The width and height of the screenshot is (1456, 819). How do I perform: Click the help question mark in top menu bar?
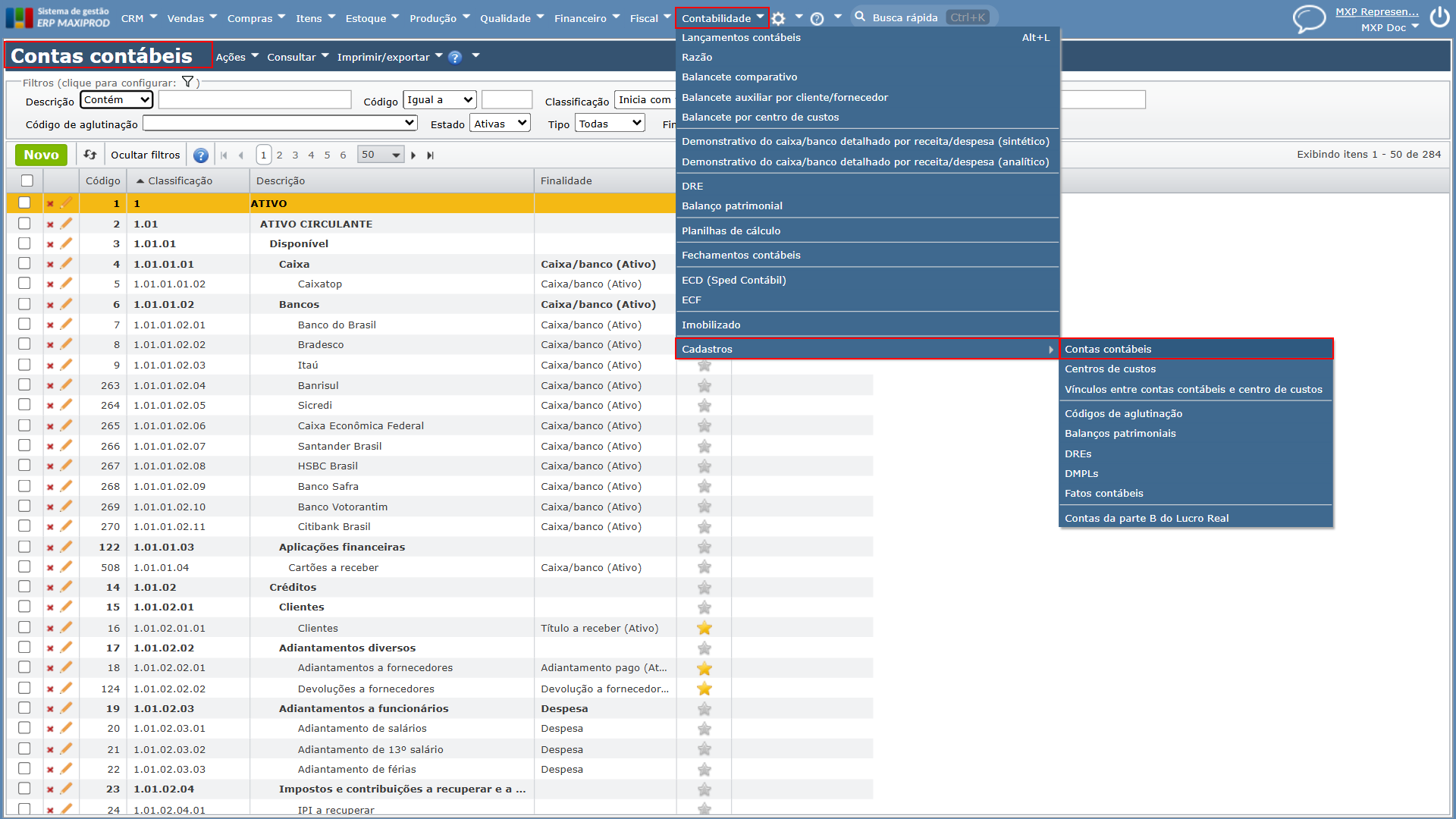coord(817,18)
